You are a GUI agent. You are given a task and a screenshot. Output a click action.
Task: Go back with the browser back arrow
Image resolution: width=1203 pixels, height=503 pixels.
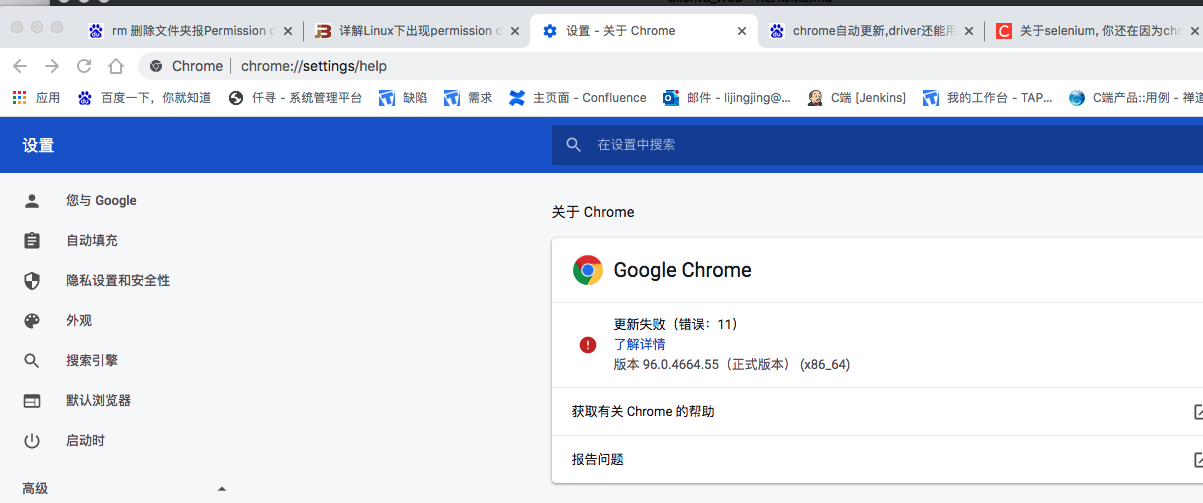tap(20, 66)
